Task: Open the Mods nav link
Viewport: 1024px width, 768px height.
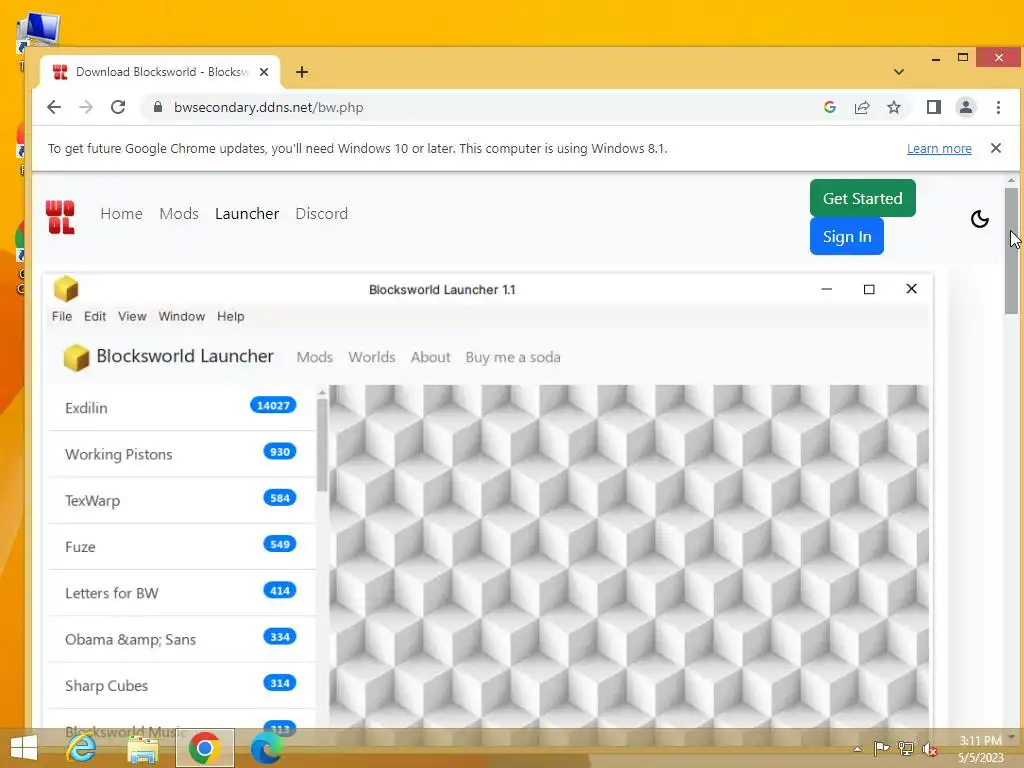Action: point(179,214)
